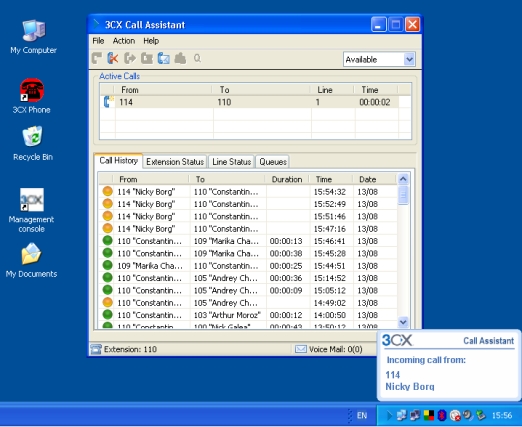
Task: Click the Bluetooth tray icon
Action: point(442,415)
